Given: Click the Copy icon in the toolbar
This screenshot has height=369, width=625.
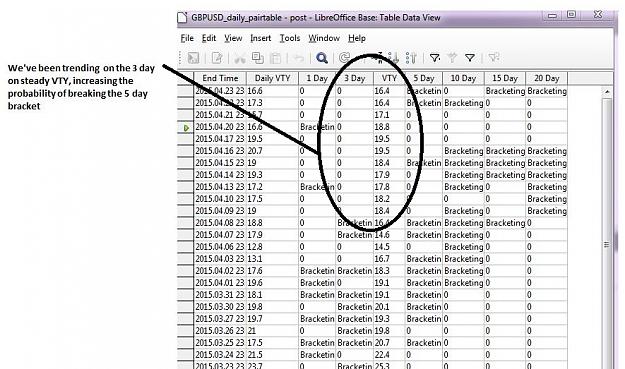Looking at the screenshot, I should click(257, 58).
